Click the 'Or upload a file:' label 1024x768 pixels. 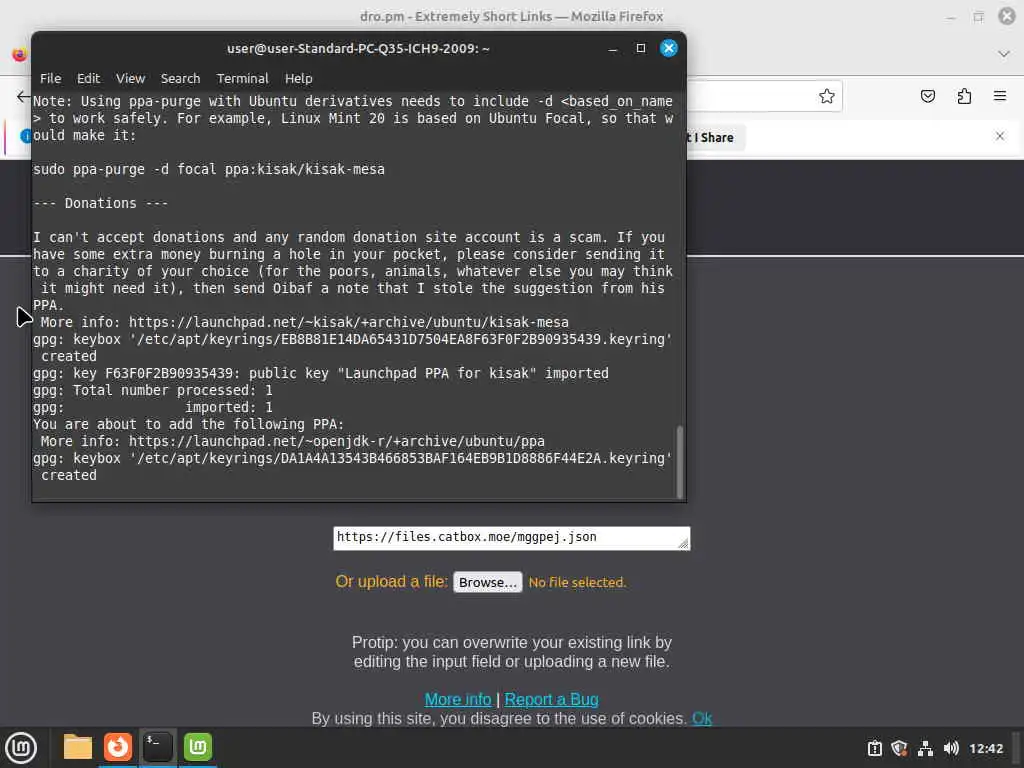(392, 581)
